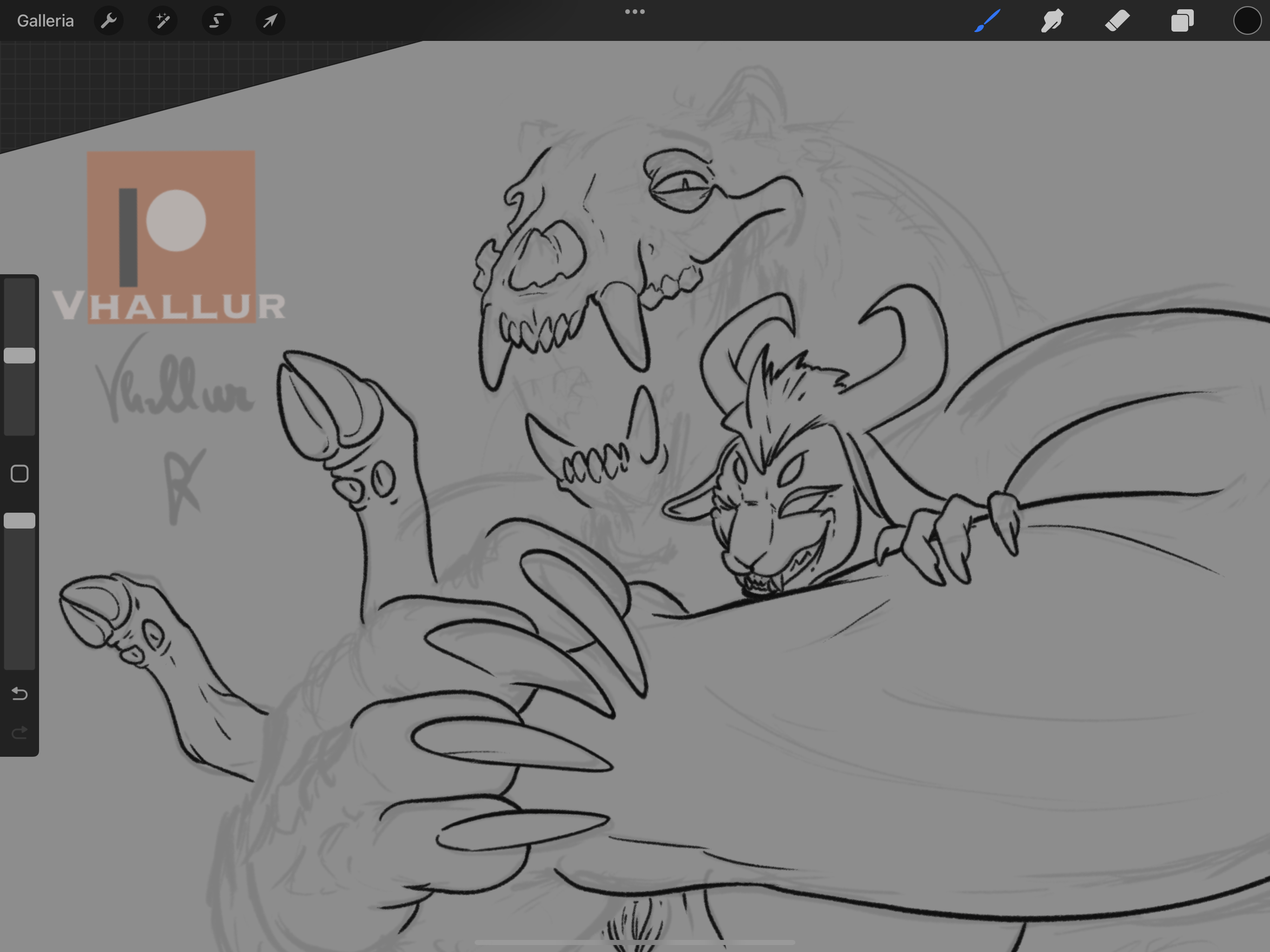The width and height of the screenshot is (1270, 952).
Task: Activate the Transform arrow tool
Action: 270,20
